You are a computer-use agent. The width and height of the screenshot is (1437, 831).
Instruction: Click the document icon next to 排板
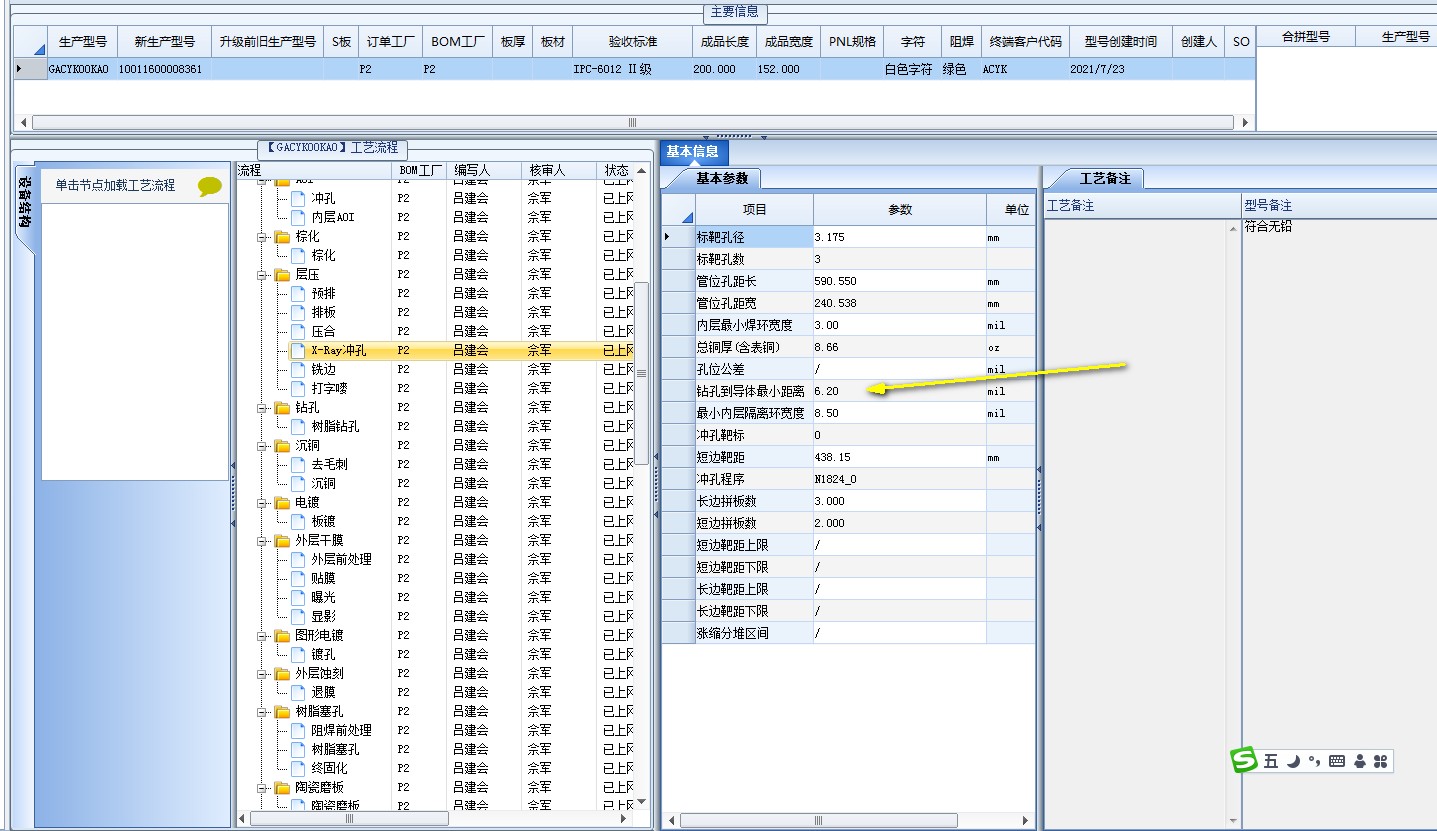[x=298, y=313]
